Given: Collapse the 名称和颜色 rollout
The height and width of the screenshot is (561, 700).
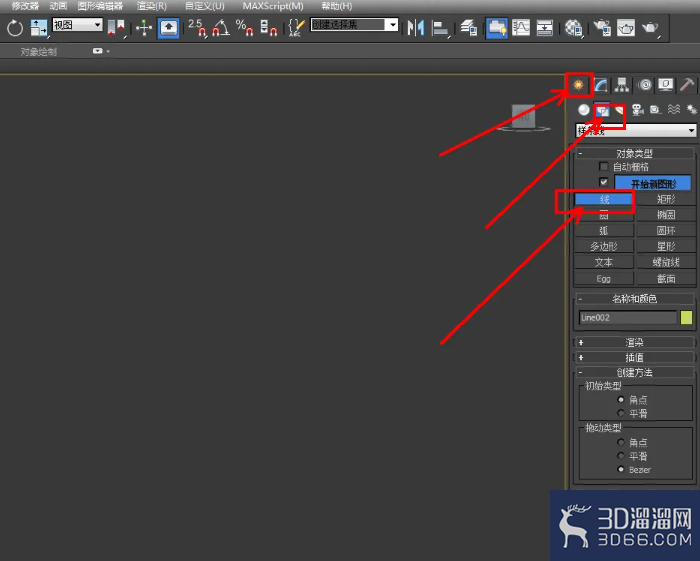Looking at the screenshot, I should pyautogui.click(x=634, y=299).
